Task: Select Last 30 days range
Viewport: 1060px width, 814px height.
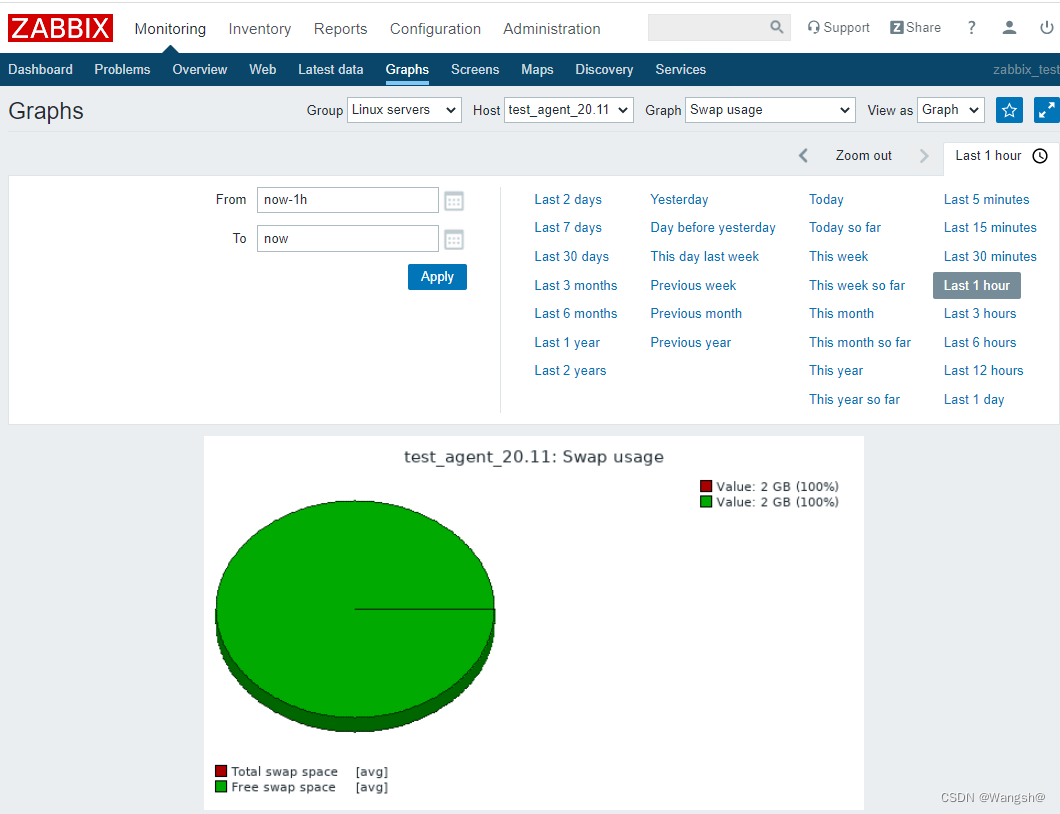Action: [571, 257]
